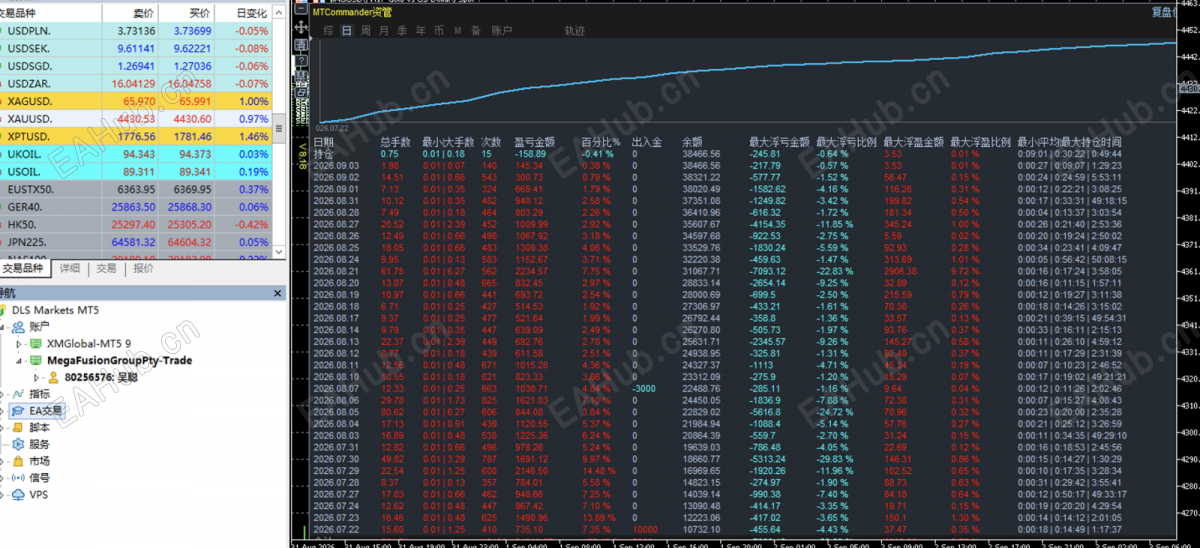This screenshot has height=548, width=1200.
Task: Select the GER40. symbol row
Action: point(136,206)
